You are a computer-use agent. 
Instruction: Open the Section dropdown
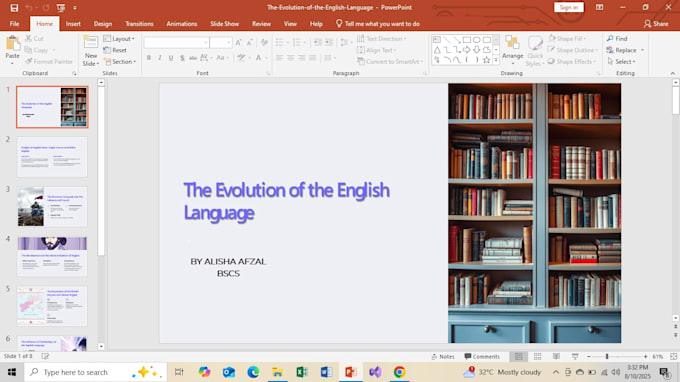coord(120,62)
